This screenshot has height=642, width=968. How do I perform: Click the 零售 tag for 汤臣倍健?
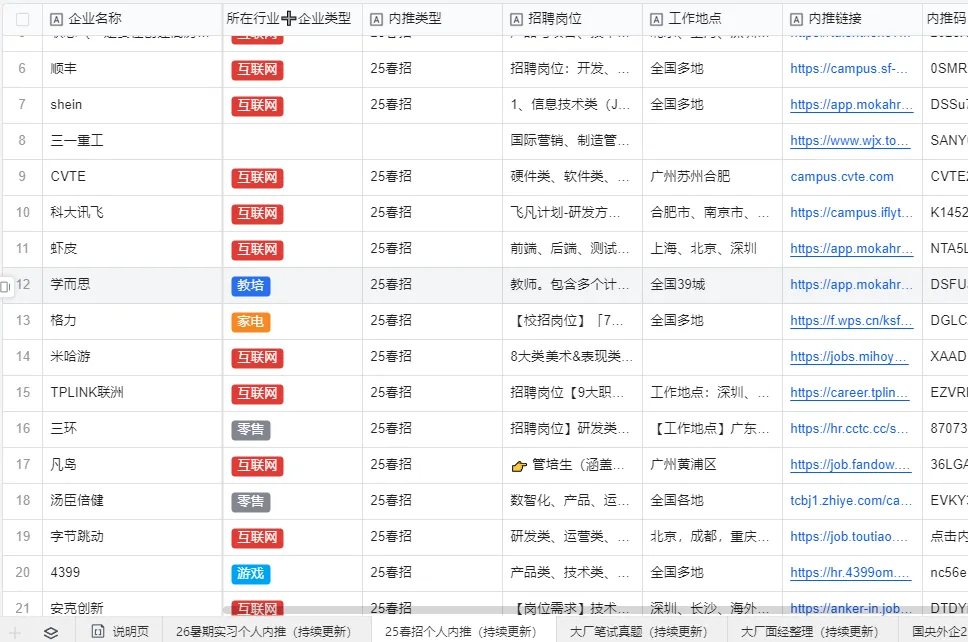click(x=251, y=501)
